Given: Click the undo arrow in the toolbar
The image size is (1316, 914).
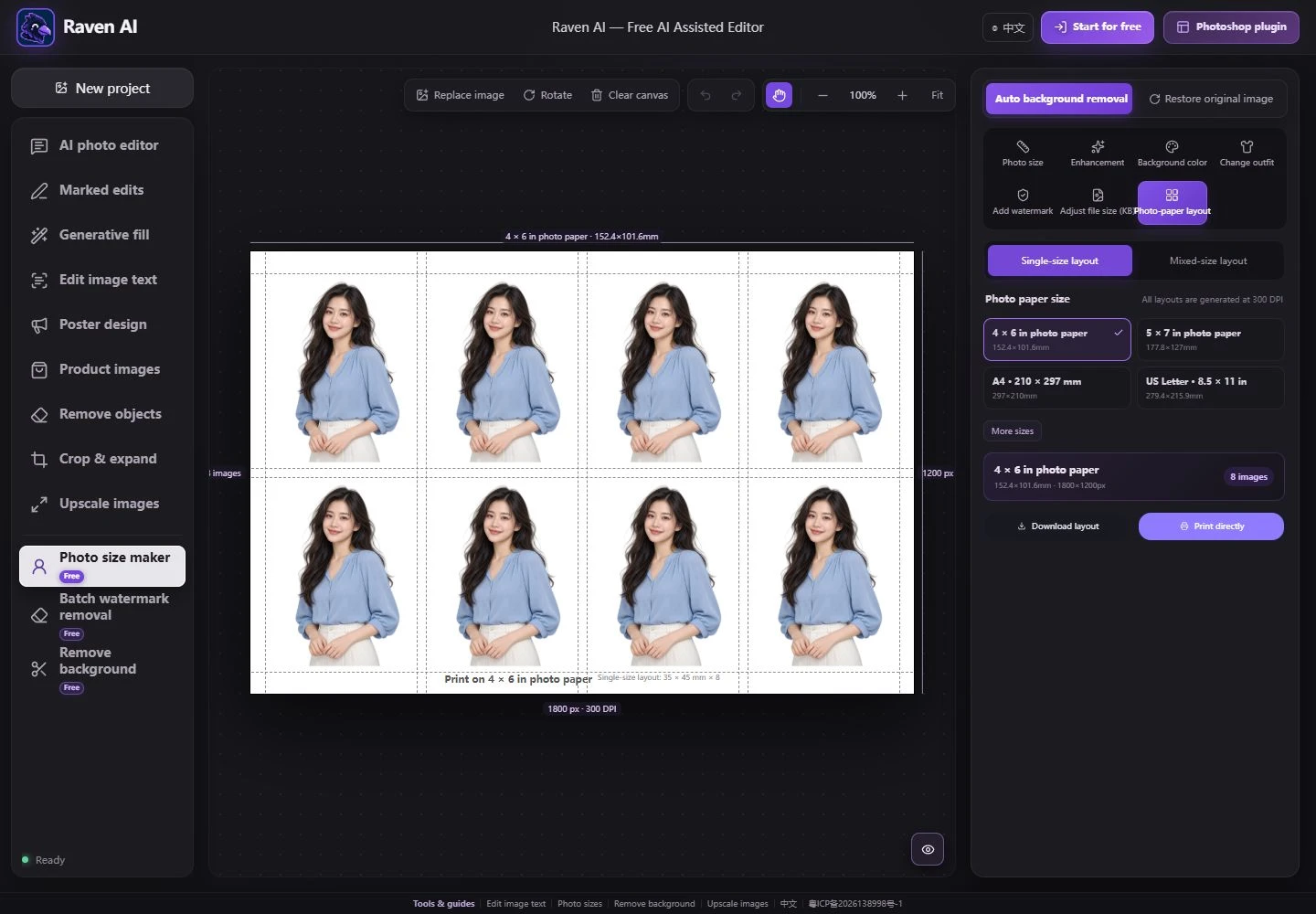Looking at the screenshot, I should [706, 95].
